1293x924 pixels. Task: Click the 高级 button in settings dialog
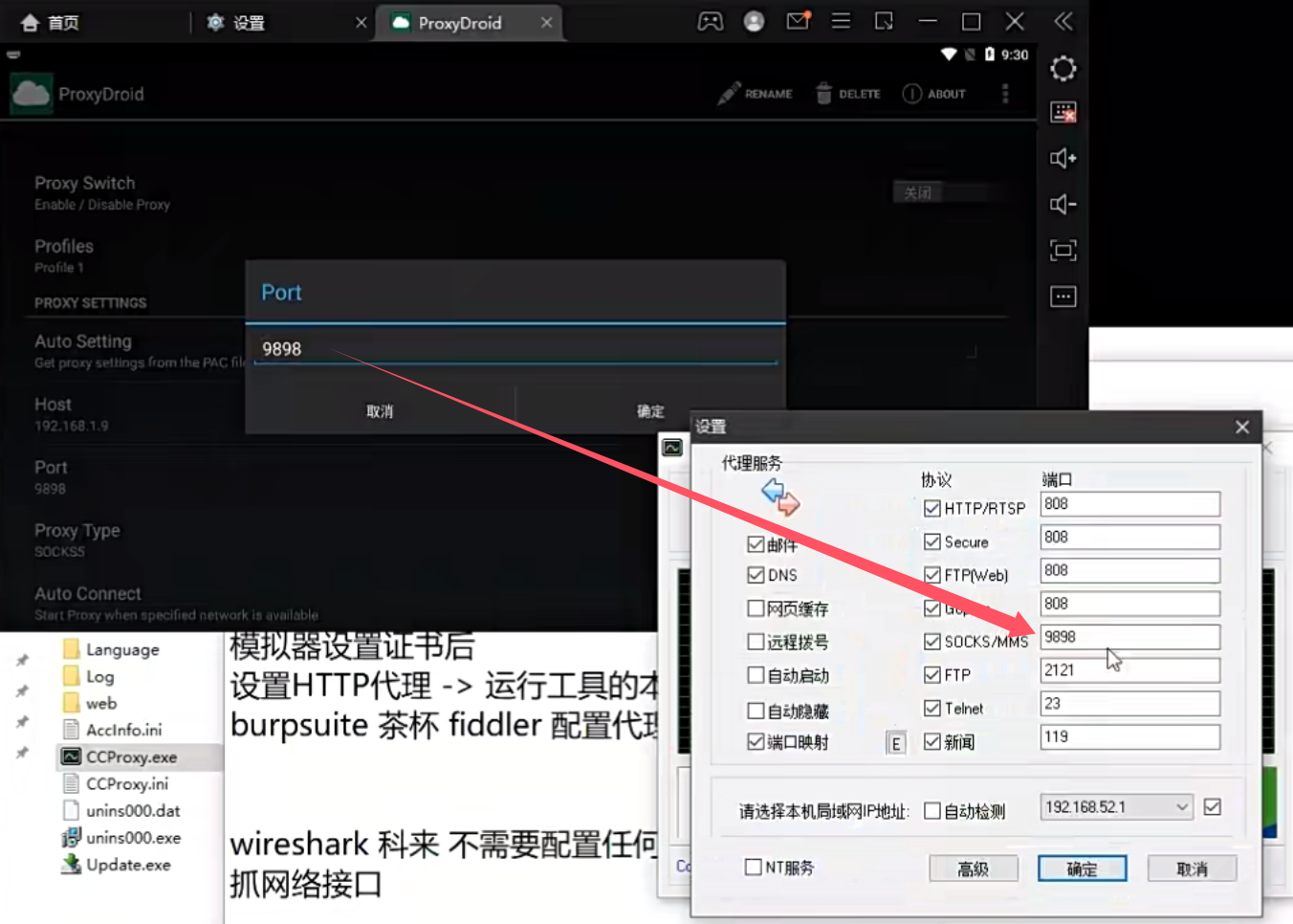[x=974, y=869]
